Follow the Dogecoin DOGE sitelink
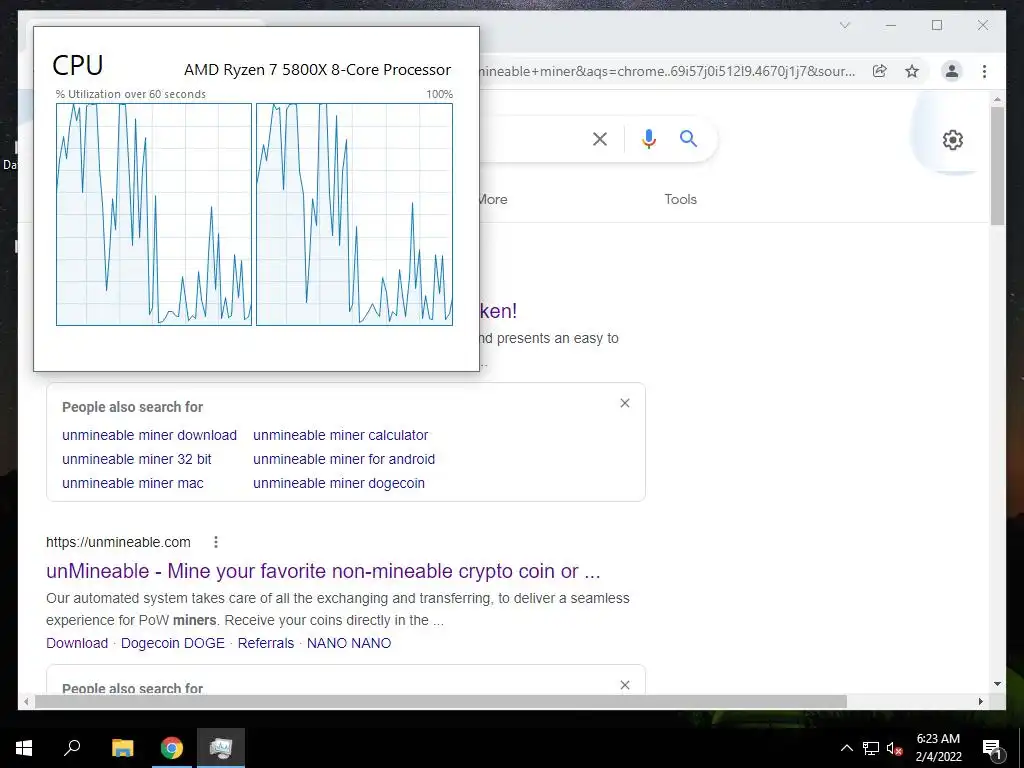Image resolution: width=1024 pixels, height=768 pixels. tap(172, 643)
